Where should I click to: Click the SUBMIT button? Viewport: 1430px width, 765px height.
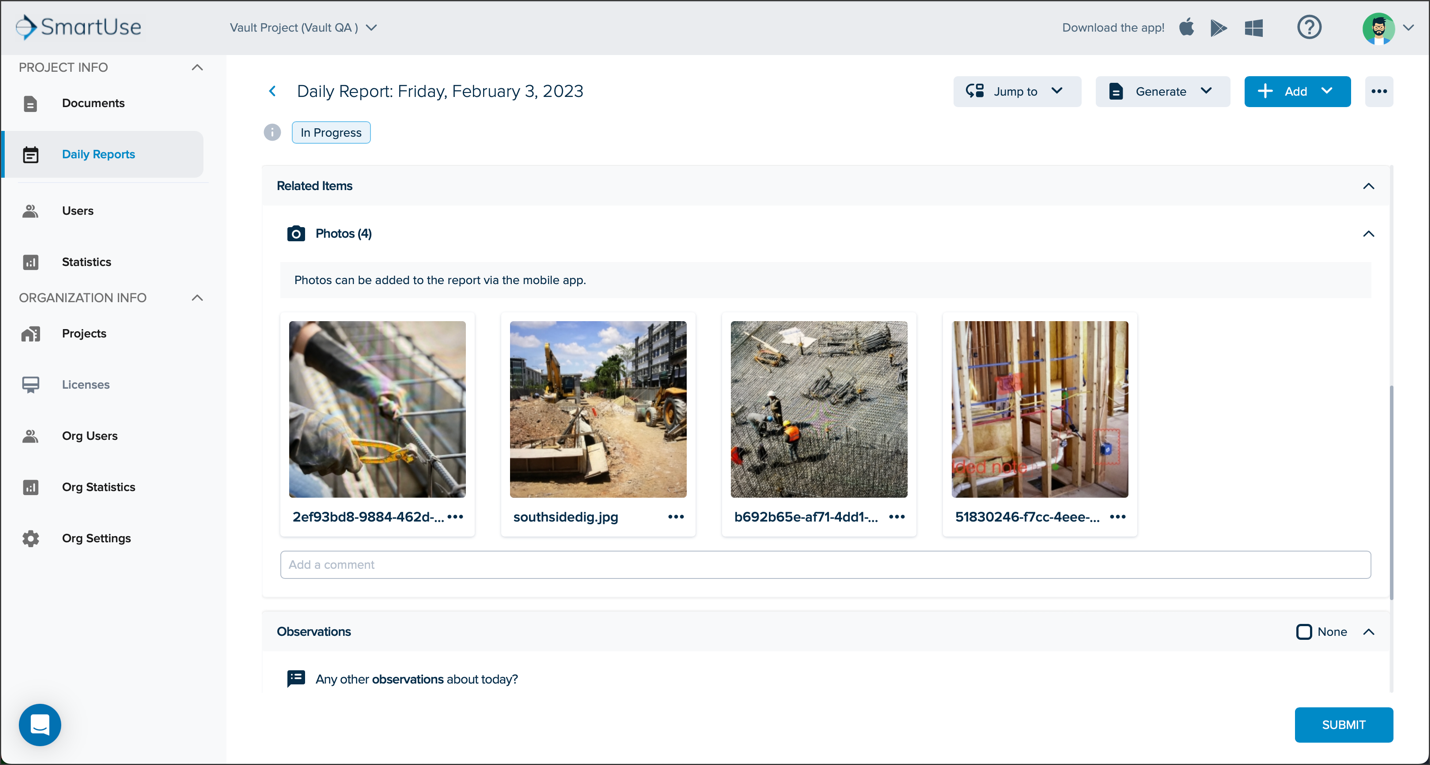pos(1343,725)
